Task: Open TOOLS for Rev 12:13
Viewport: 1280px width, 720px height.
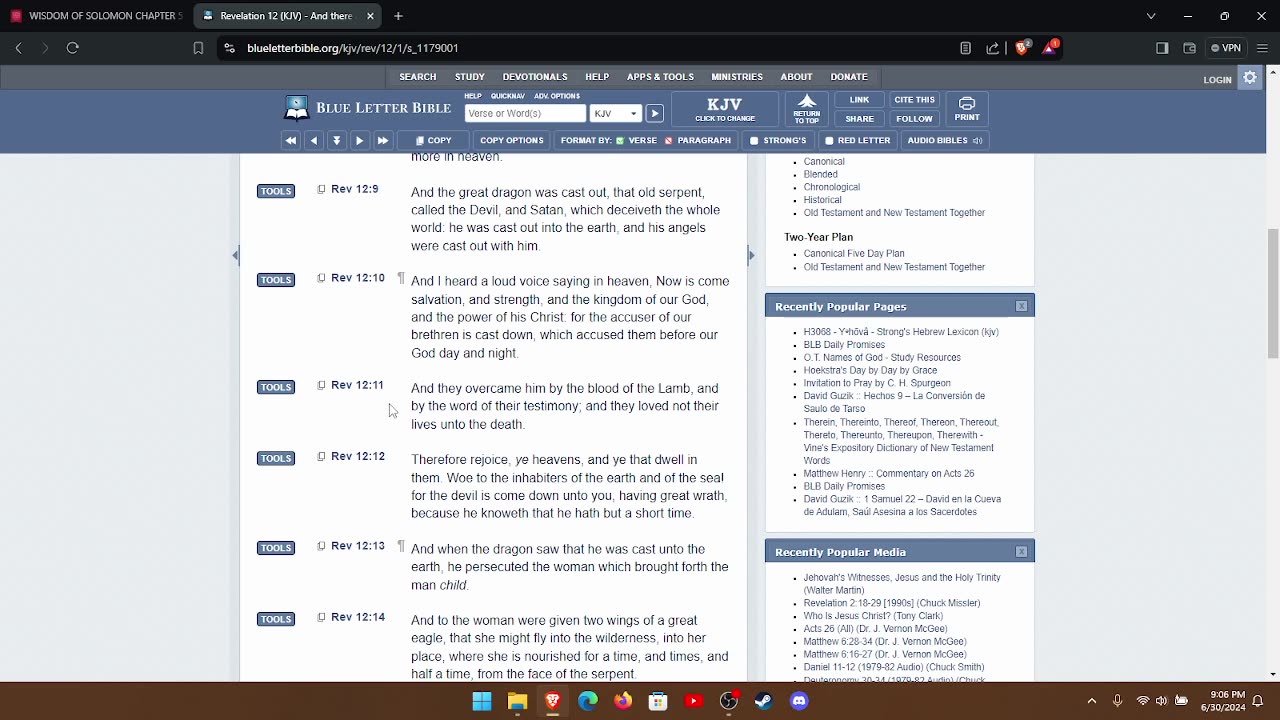Action: 276,548
